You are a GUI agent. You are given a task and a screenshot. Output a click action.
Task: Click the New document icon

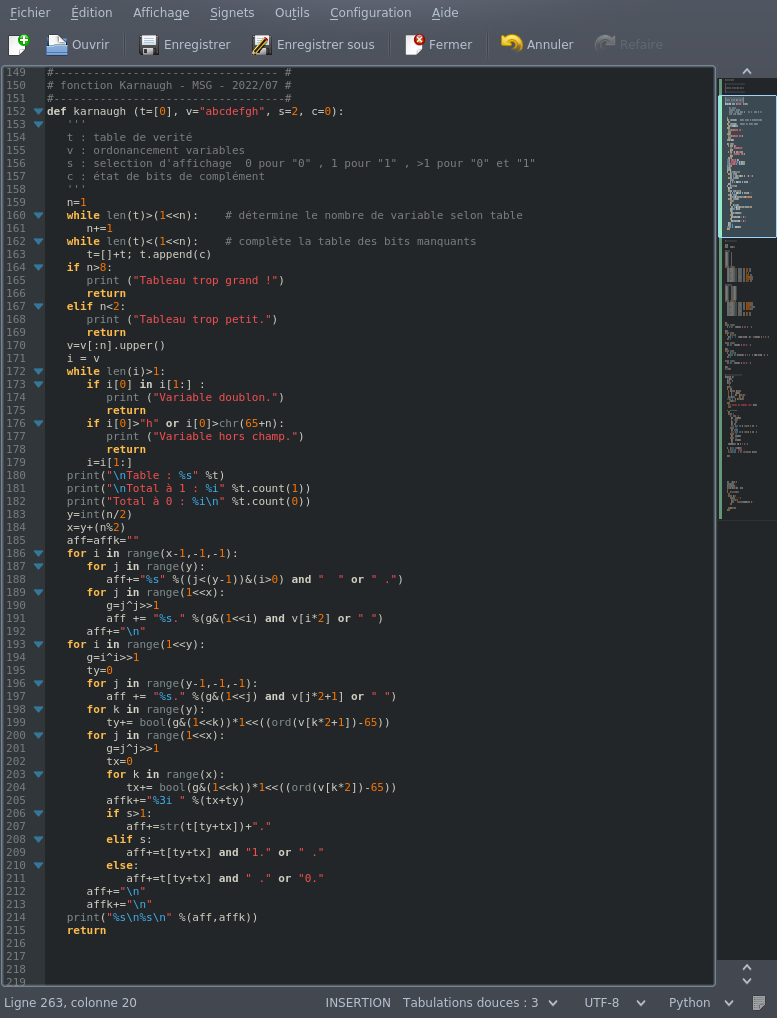tap(19, 44)
